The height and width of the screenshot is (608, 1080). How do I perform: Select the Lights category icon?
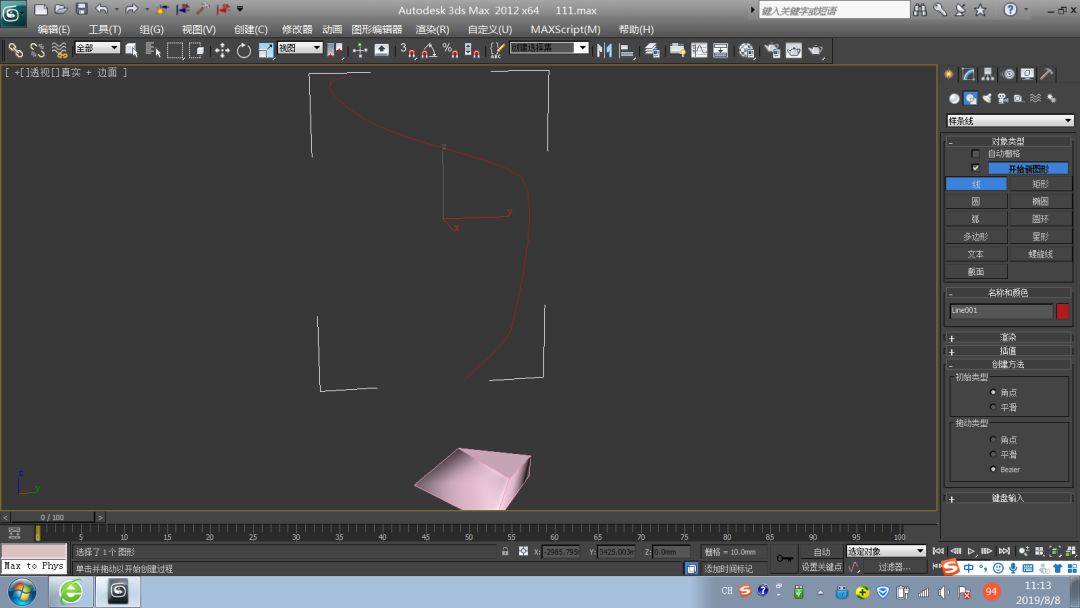tap(986, 98)
